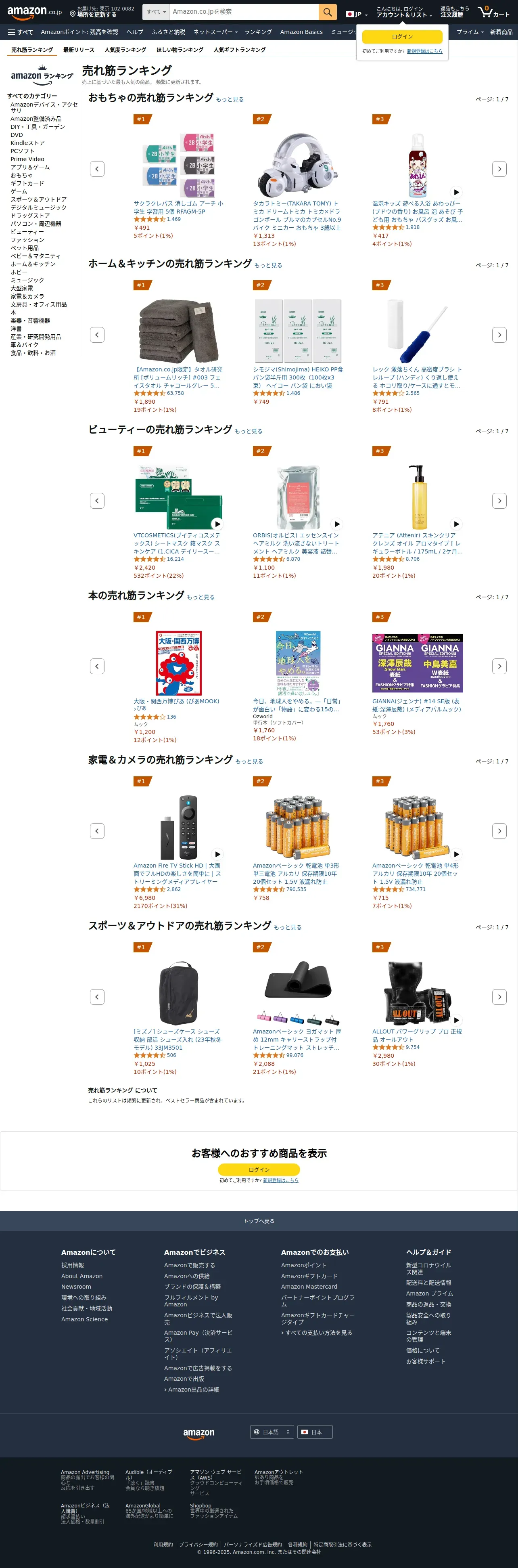Click the Amazon.co.jp logo

click(35, 12)
